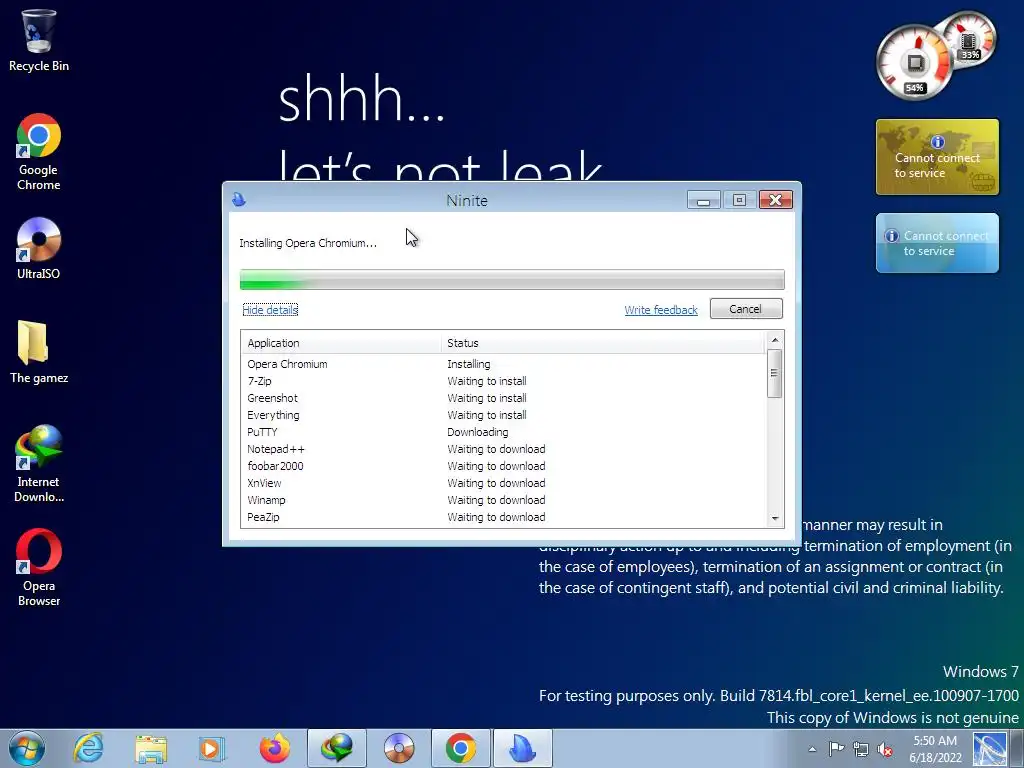Open the Recycle Bin desktop icon

pyautogui.click(x=39, y=40)
